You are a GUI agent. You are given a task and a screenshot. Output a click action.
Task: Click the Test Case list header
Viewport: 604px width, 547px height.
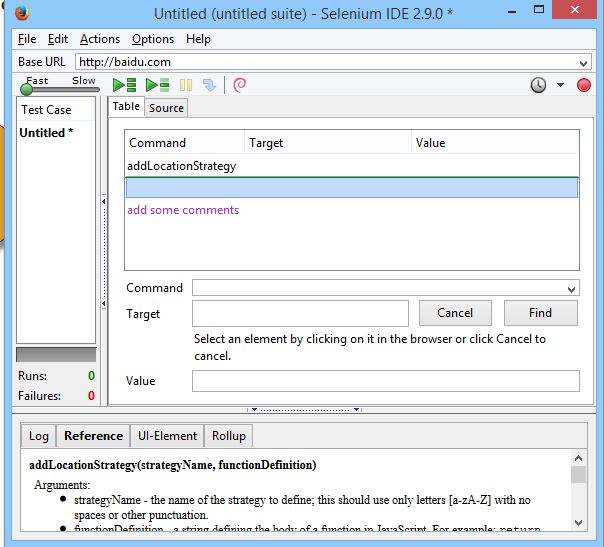56,110
